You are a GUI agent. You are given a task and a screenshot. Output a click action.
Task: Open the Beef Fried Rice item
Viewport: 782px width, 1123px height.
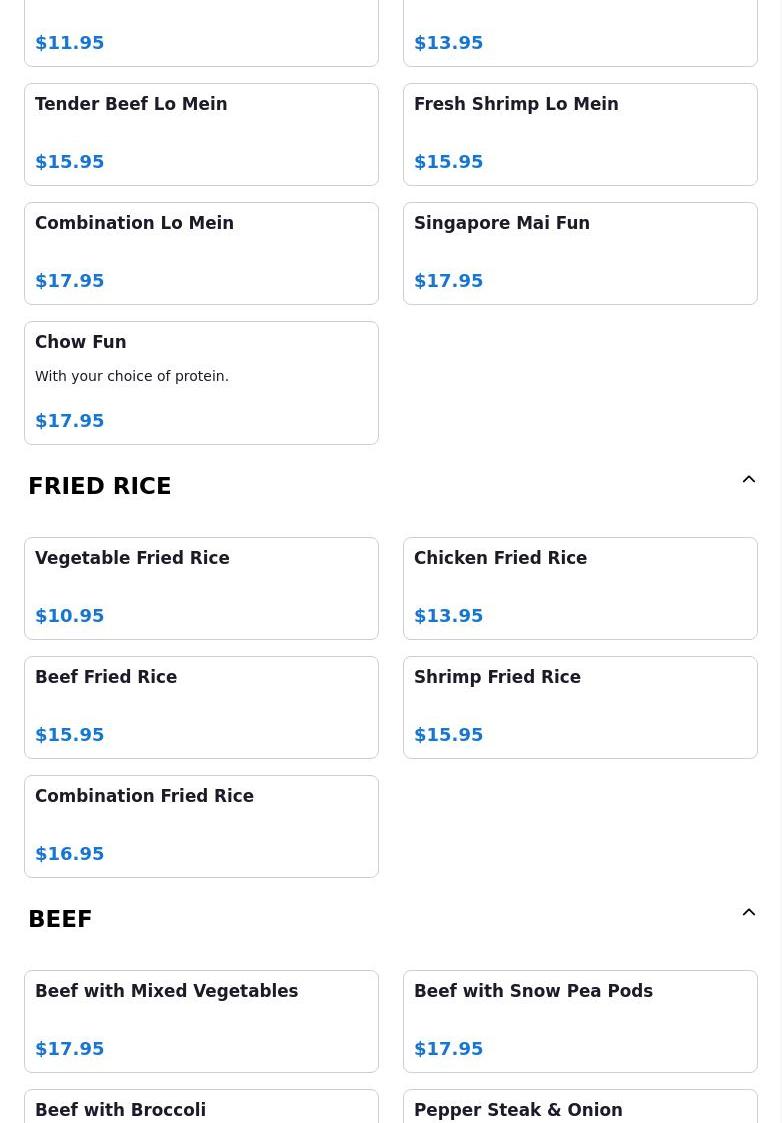click(x=201, y=707)
